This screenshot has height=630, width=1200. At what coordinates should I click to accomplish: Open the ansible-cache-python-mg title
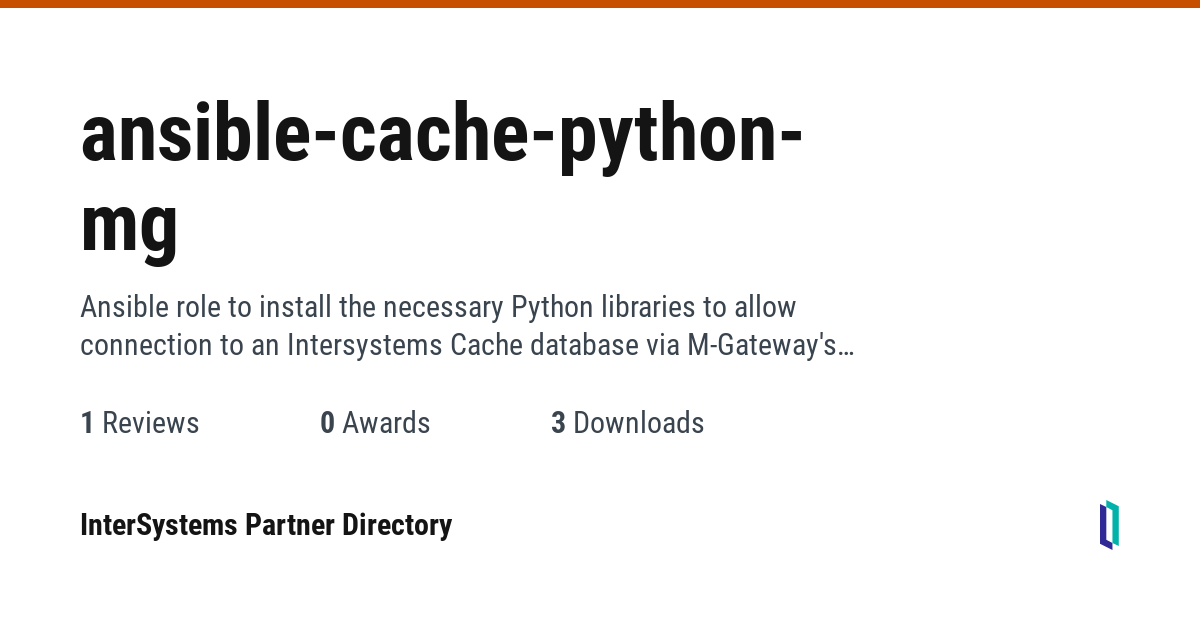pos(440,135)
